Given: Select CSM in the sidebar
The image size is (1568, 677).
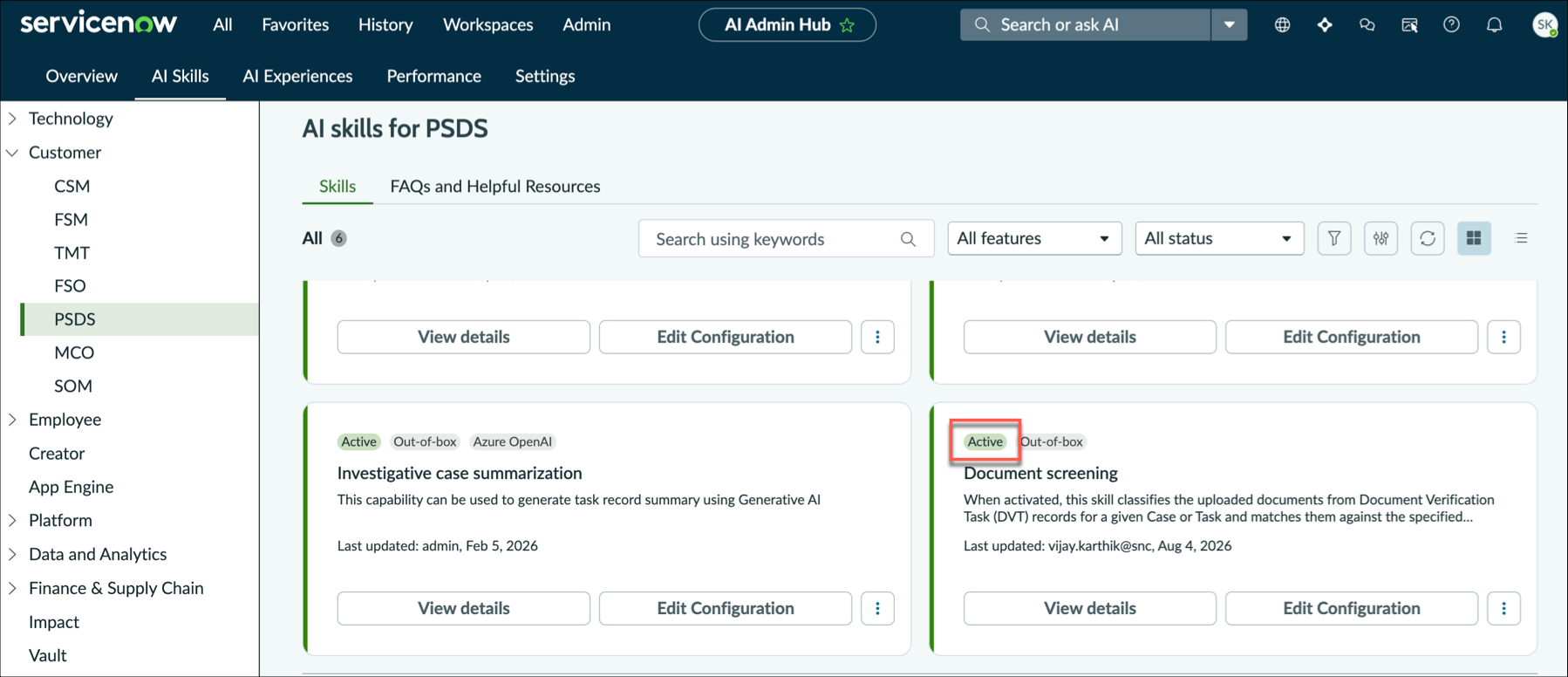Looking at the screenshot, I should pyautogui.click(x=72, y=186).
